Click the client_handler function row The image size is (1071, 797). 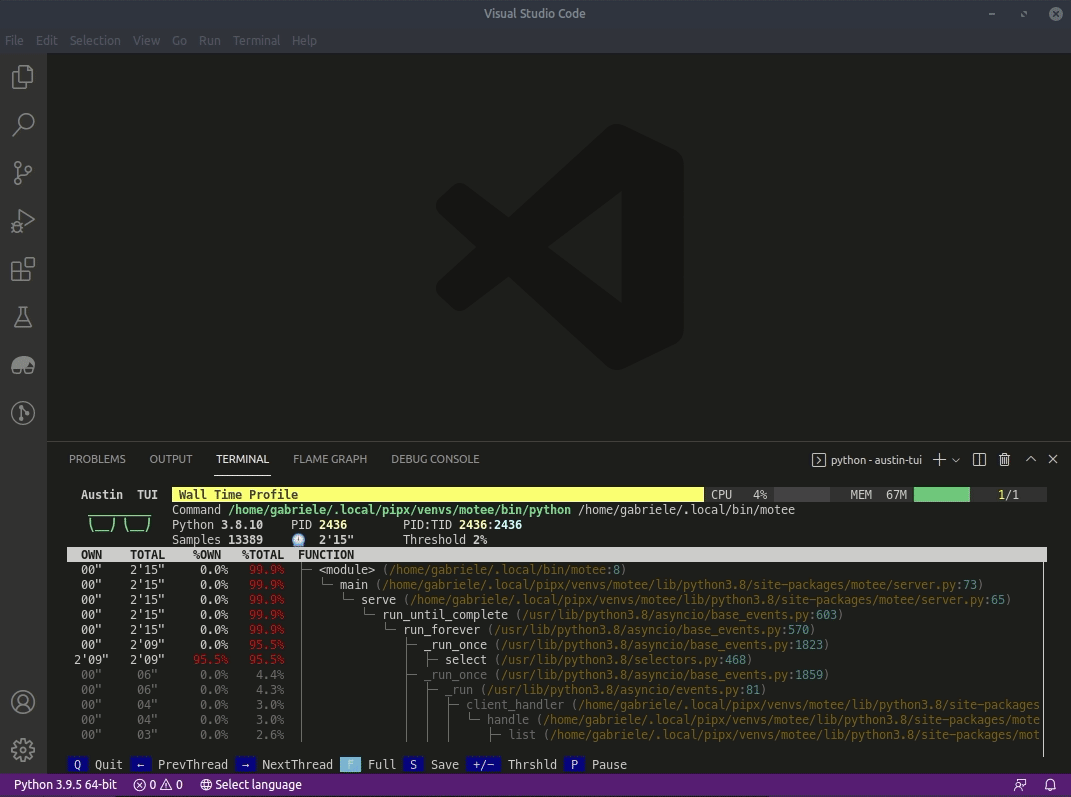(556, 705)
